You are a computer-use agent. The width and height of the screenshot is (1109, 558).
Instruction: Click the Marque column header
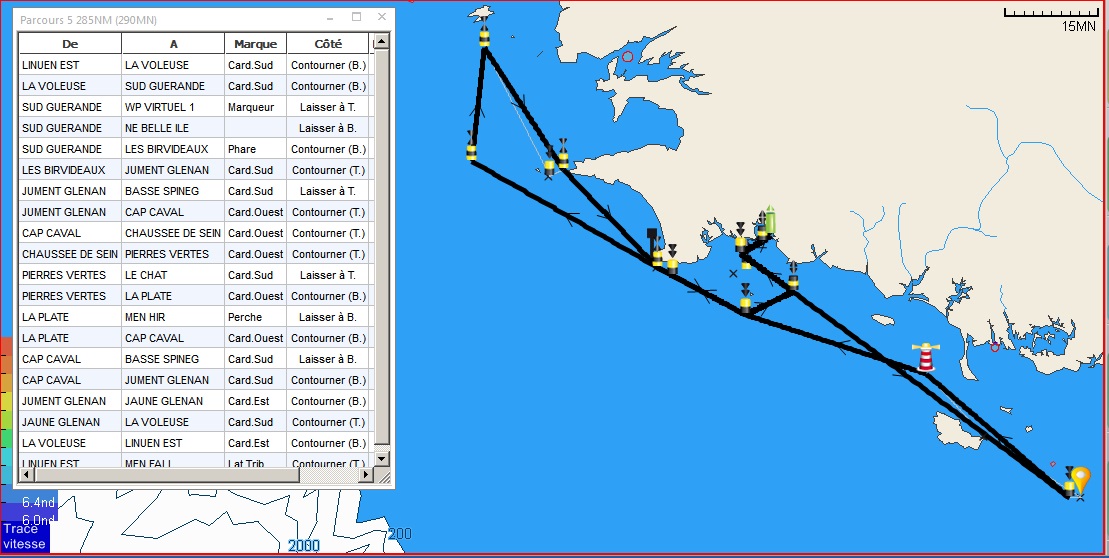pyautogui.click(x=255, y=44)
